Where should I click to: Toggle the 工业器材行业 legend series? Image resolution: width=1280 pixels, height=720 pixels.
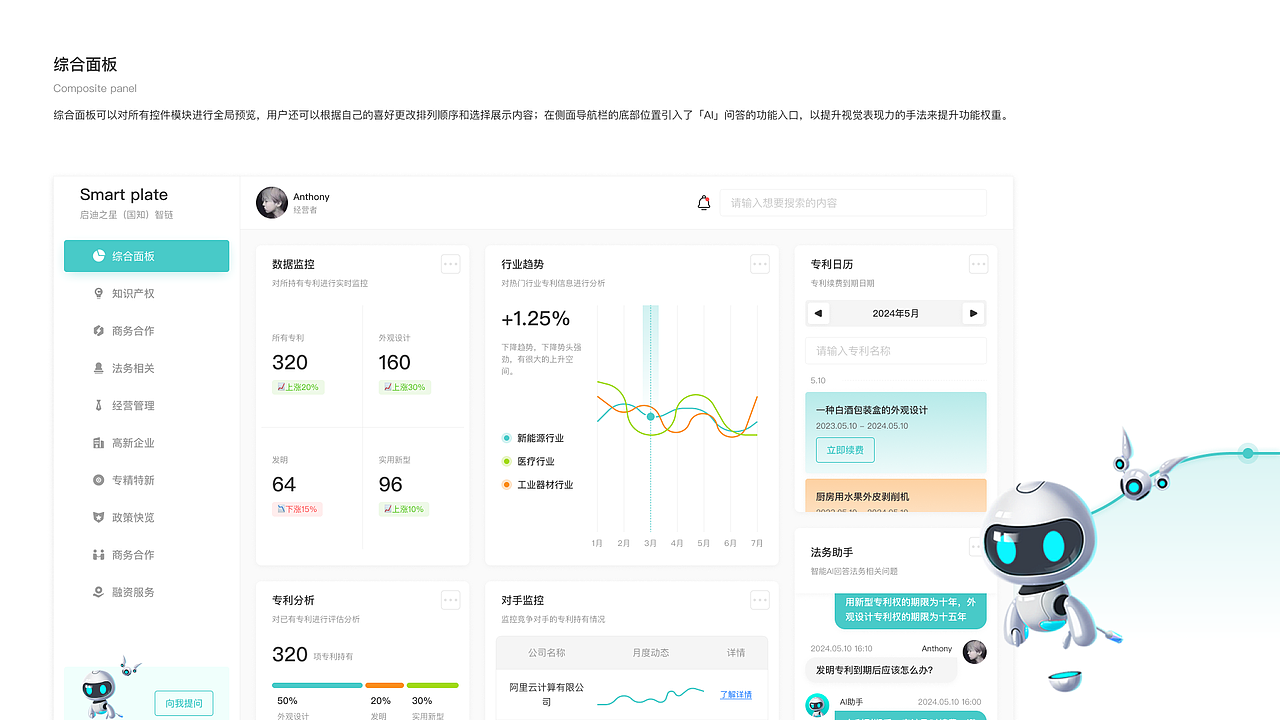538,485
